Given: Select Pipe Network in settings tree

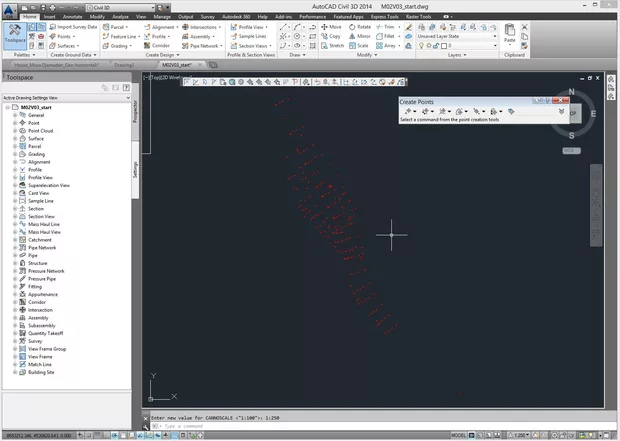Looking at the screenshot, I should (42, 247).
